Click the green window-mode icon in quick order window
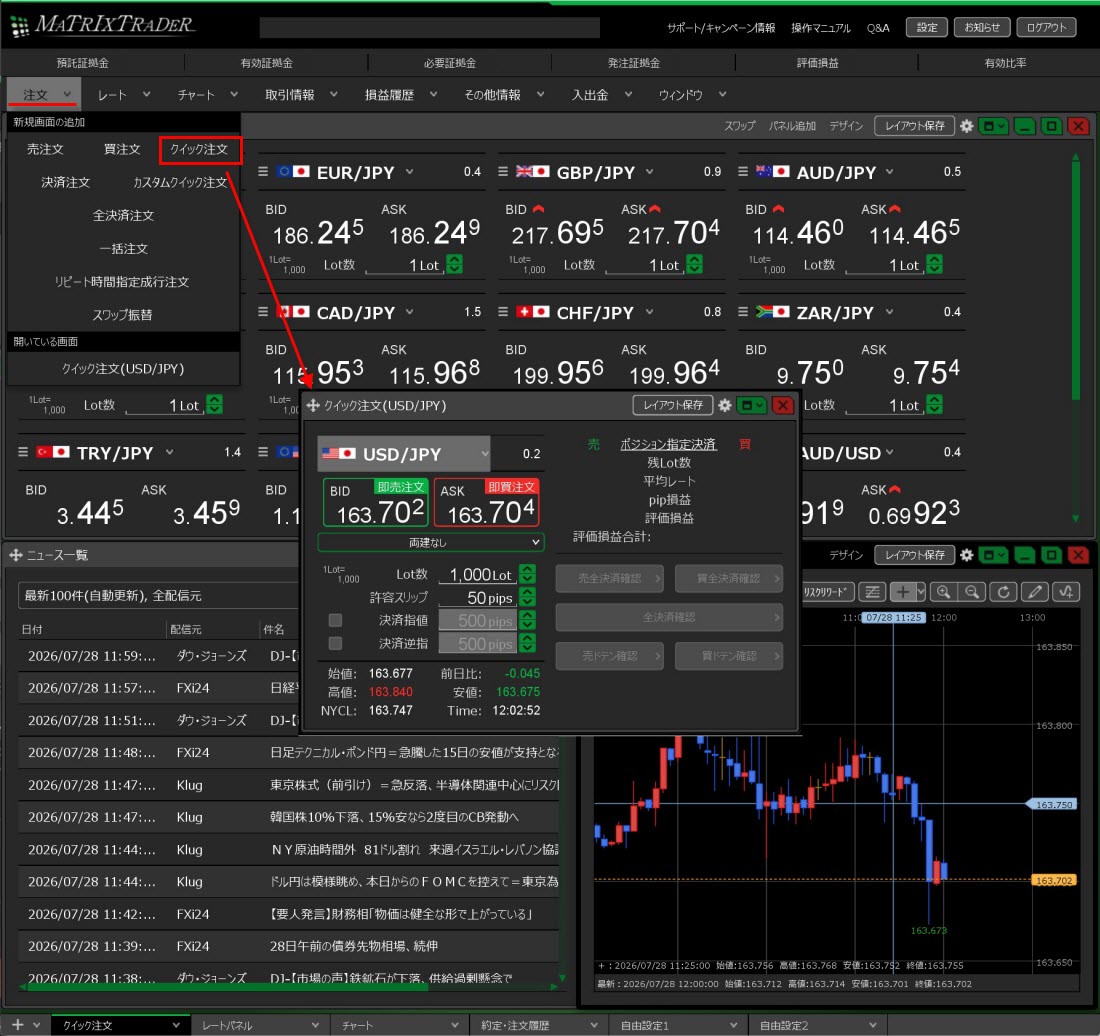 click(x=752, y=405)
